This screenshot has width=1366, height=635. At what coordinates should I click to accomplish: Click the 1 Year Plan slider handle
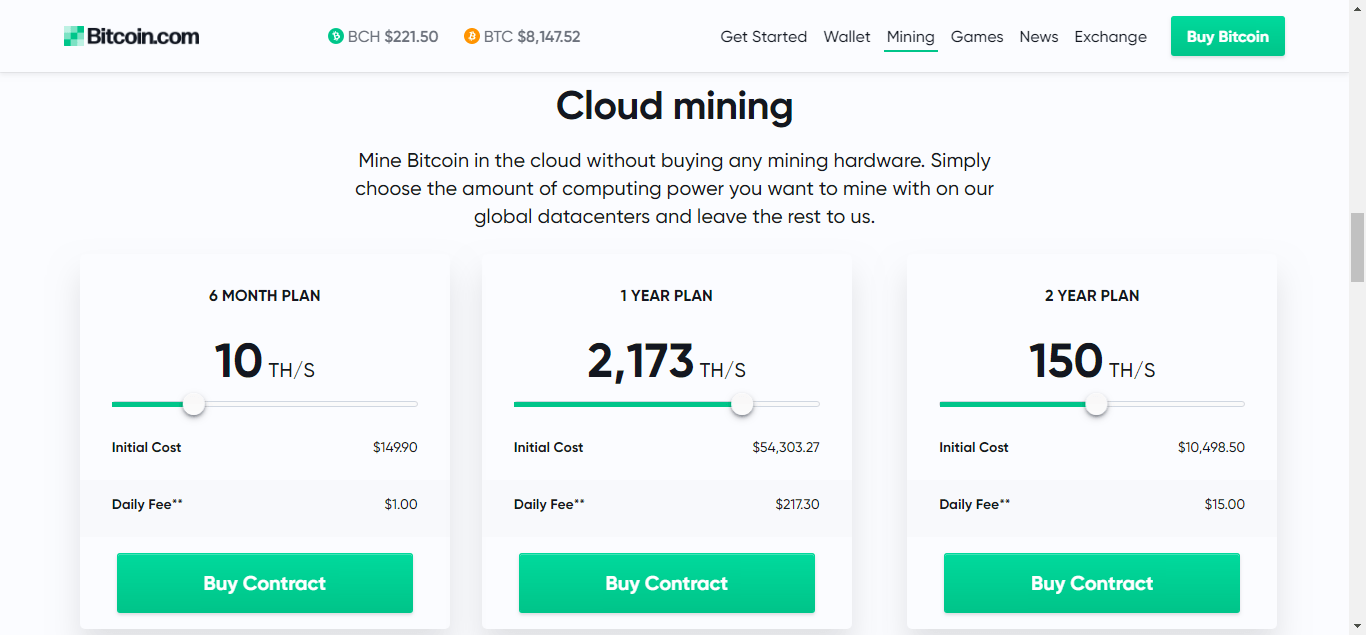pos(742,404)
